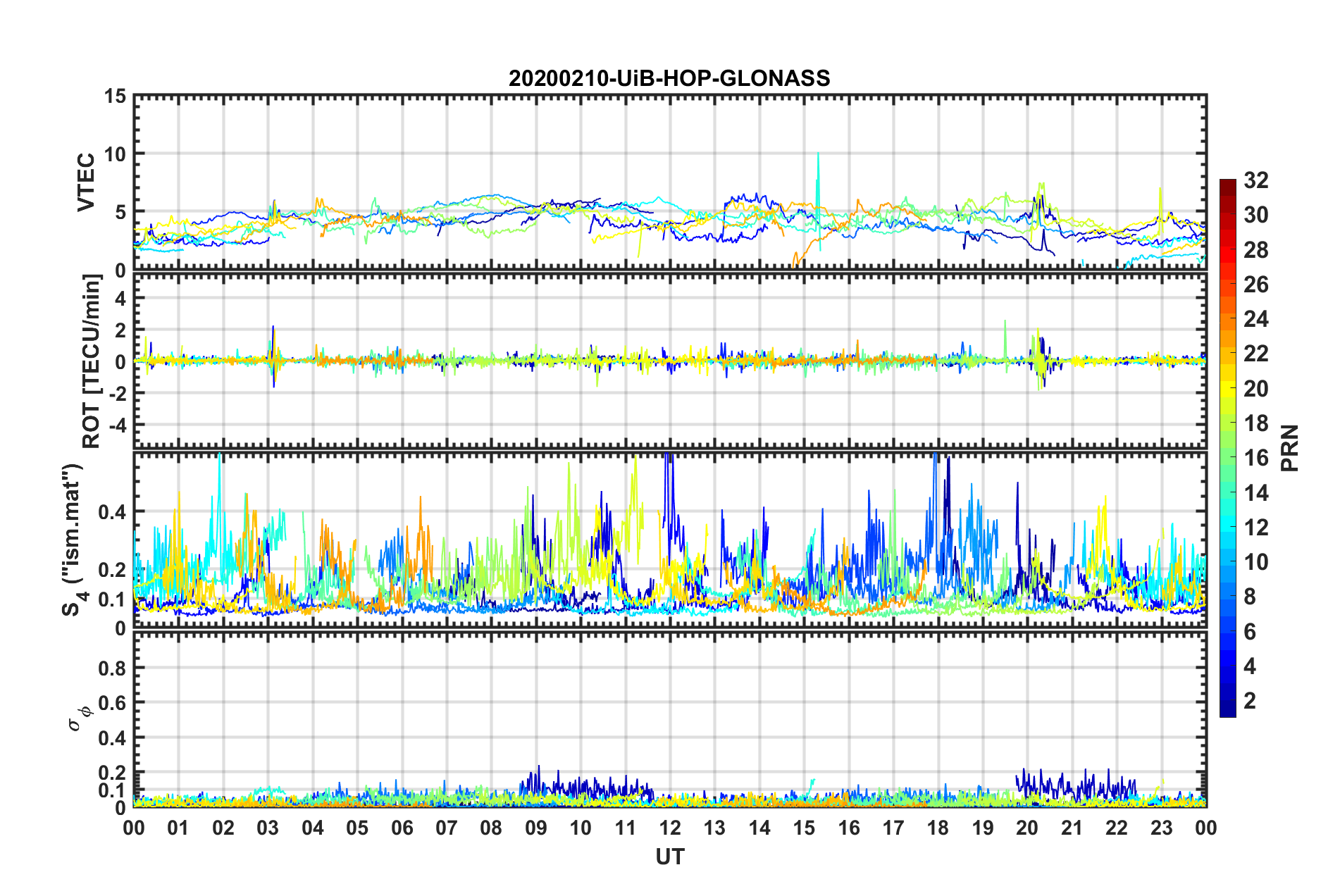Screen dimensions: 1340x896
Task: Select the PRN colorbar tick label 16
Action: tap(1256, 458)
